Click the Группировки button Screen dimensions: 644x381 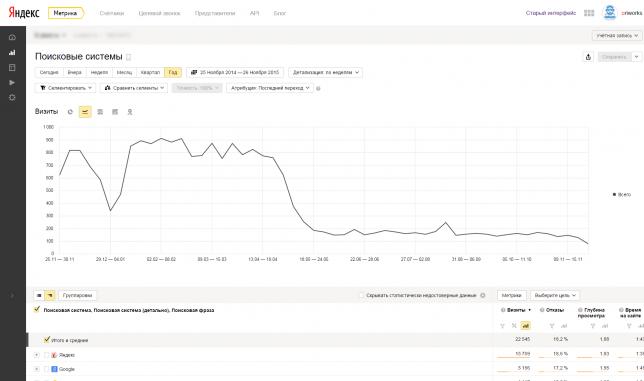77,295
